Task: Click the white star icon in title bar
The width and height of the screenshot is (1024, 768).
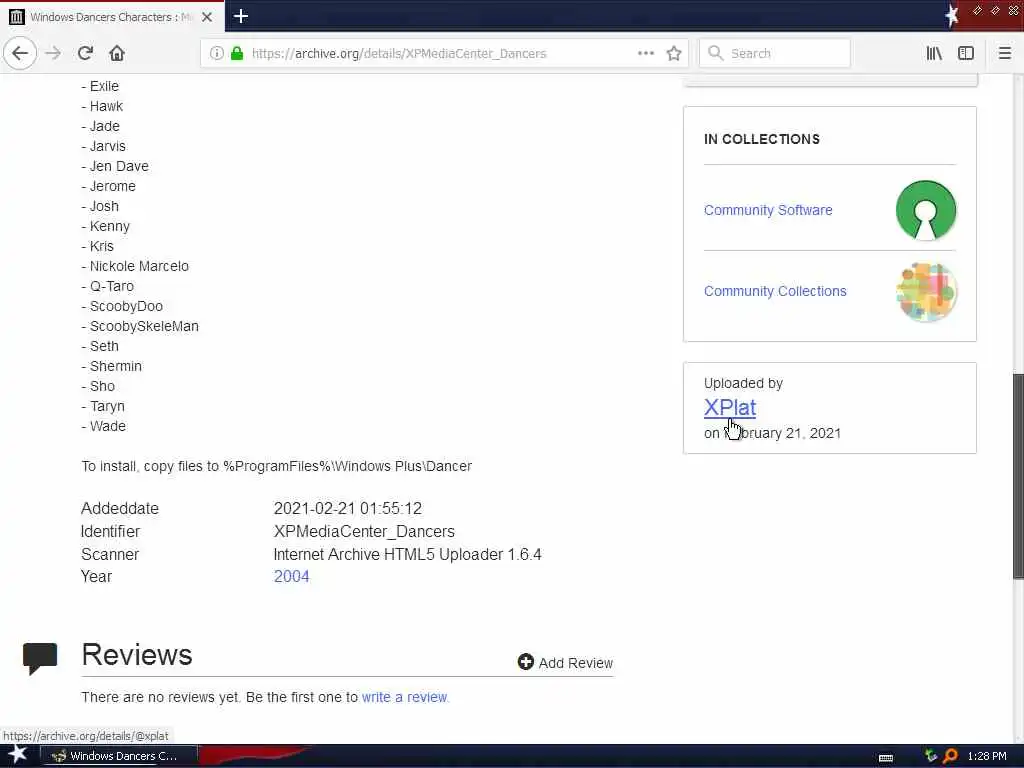Action: (952, 16)
